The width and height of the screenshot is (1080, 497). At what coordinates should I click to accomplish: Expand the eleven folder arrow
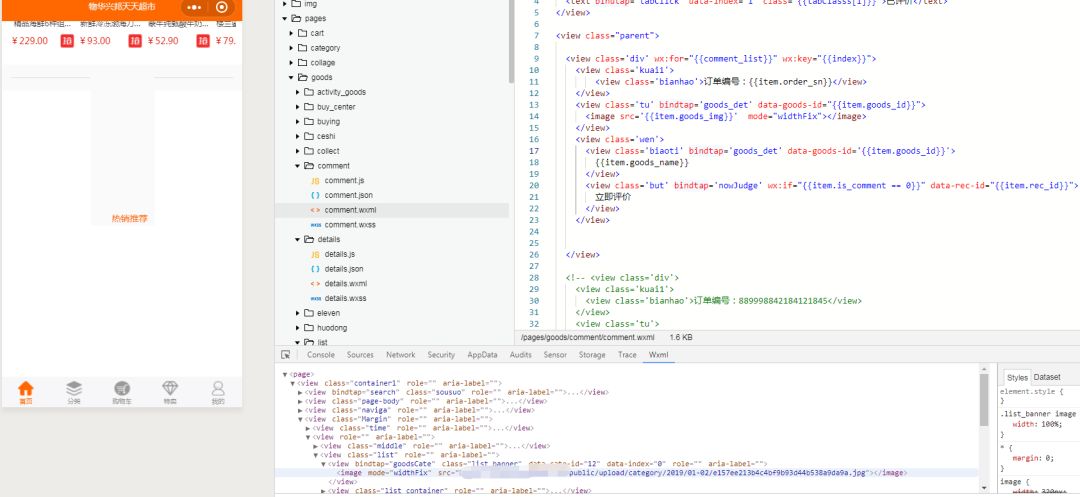[298, 313]
